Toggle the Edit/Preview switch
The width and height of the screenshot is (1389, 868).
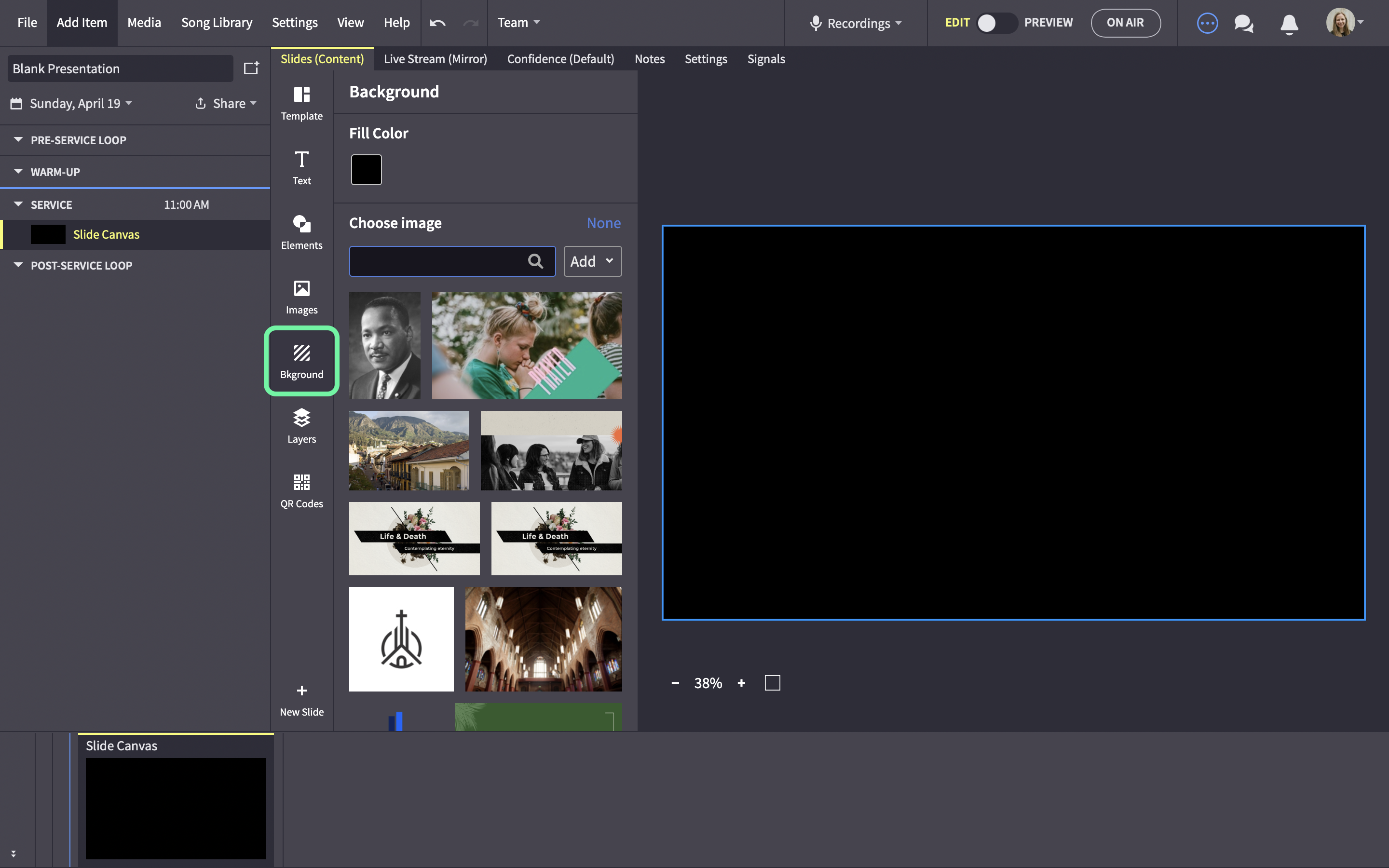[997, 23]
